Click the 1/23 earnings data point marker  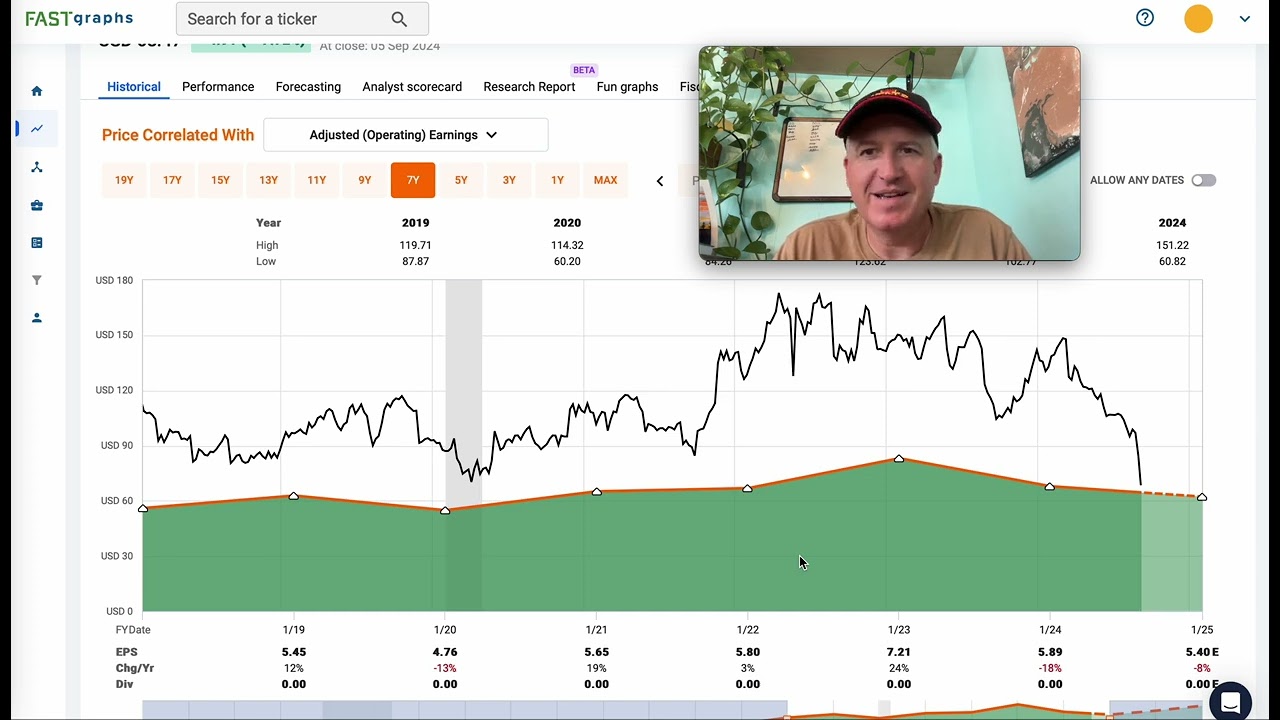point(899,458)
